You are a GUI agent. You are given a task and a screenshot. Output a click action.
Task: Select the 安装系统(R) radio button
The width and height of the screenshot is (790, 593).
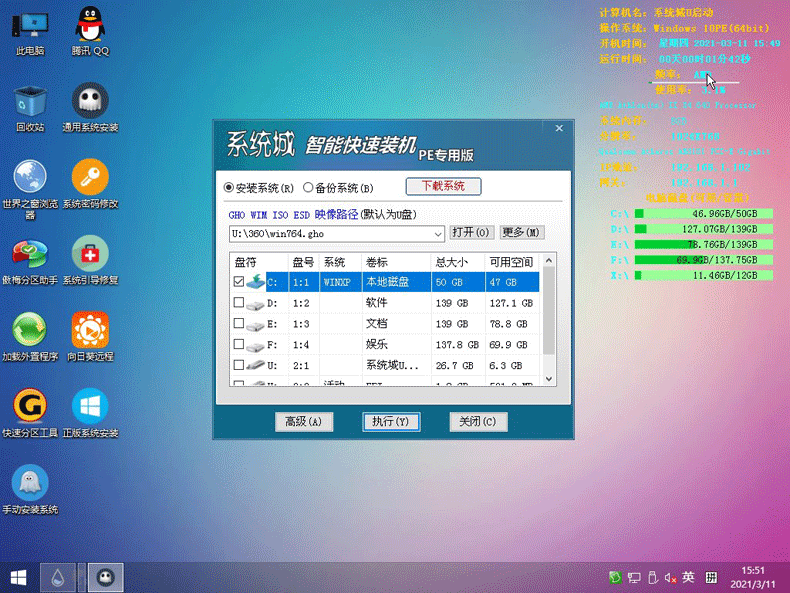coord(229,188)
